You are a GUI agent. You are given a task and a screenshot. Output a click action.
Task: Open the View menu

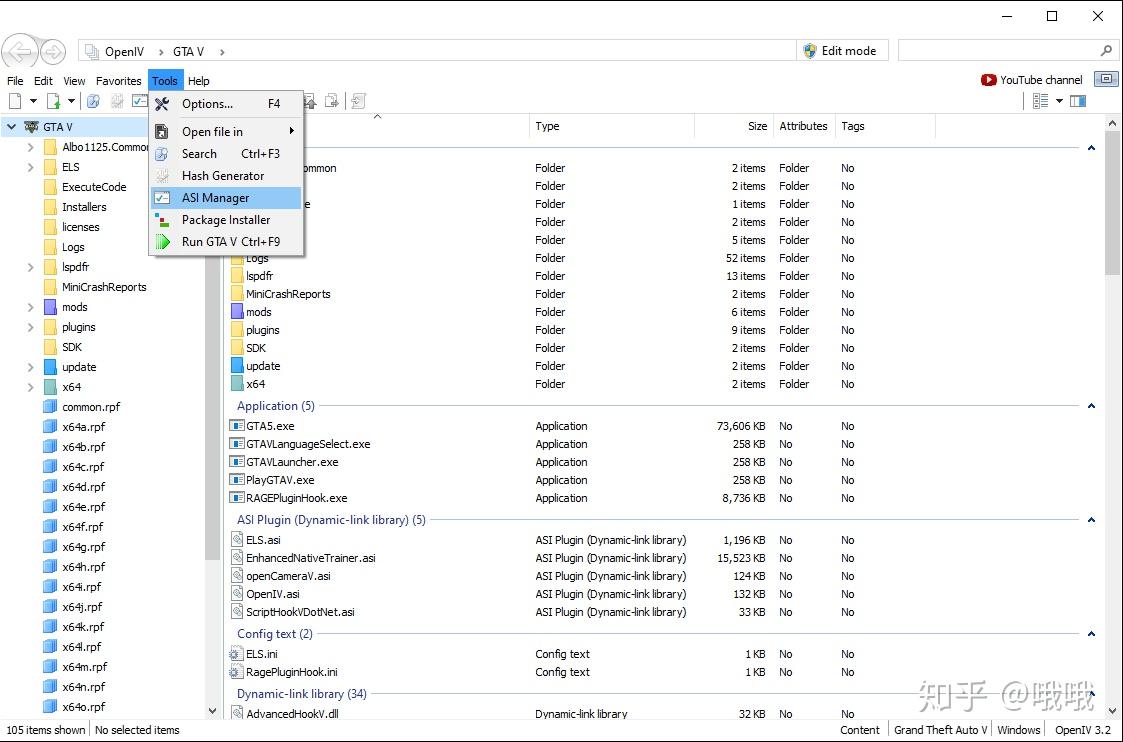point(74,81)
